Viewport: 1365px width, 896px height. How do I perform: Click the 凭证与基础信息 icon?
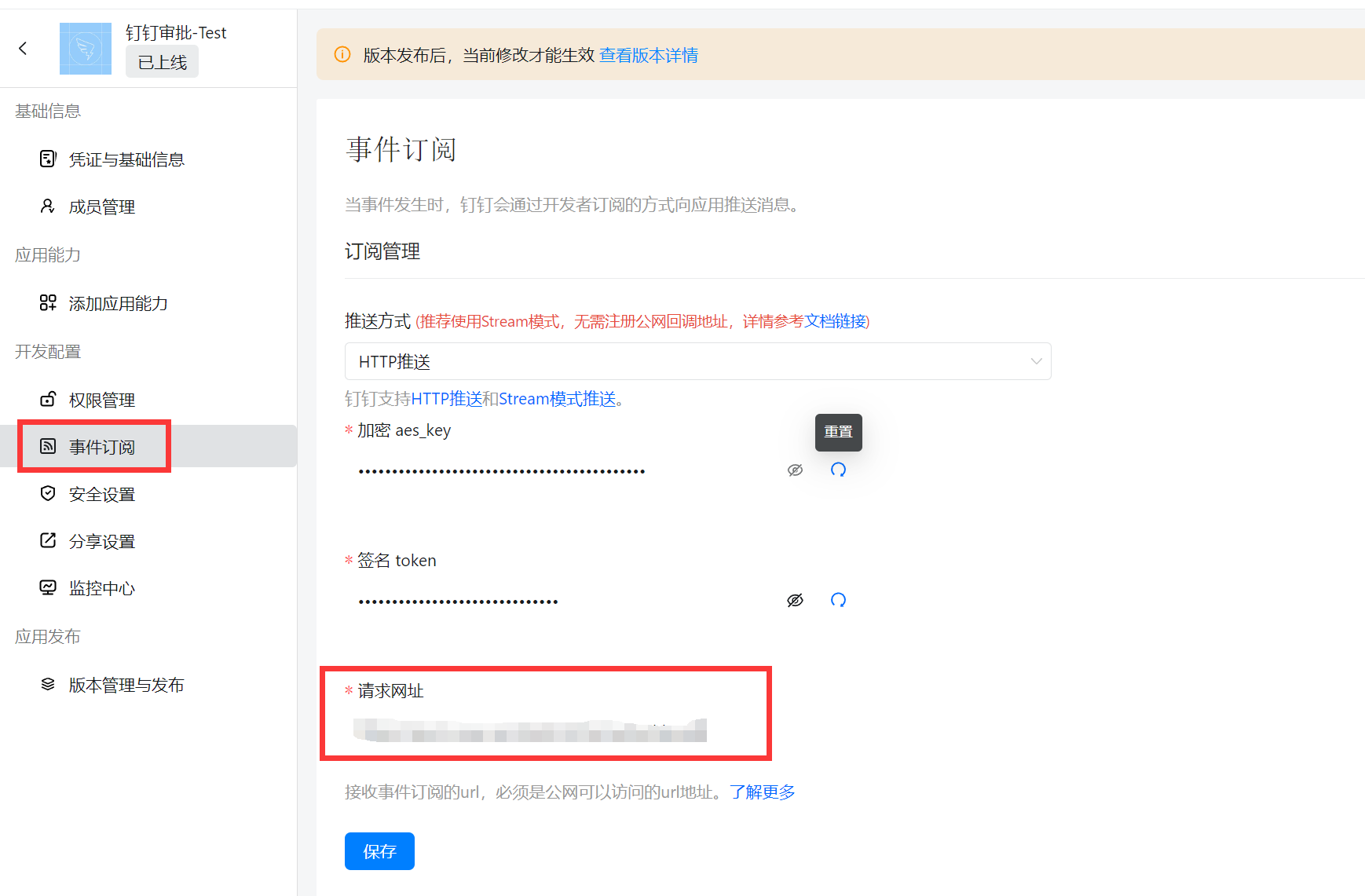click(x=48, y=159)
